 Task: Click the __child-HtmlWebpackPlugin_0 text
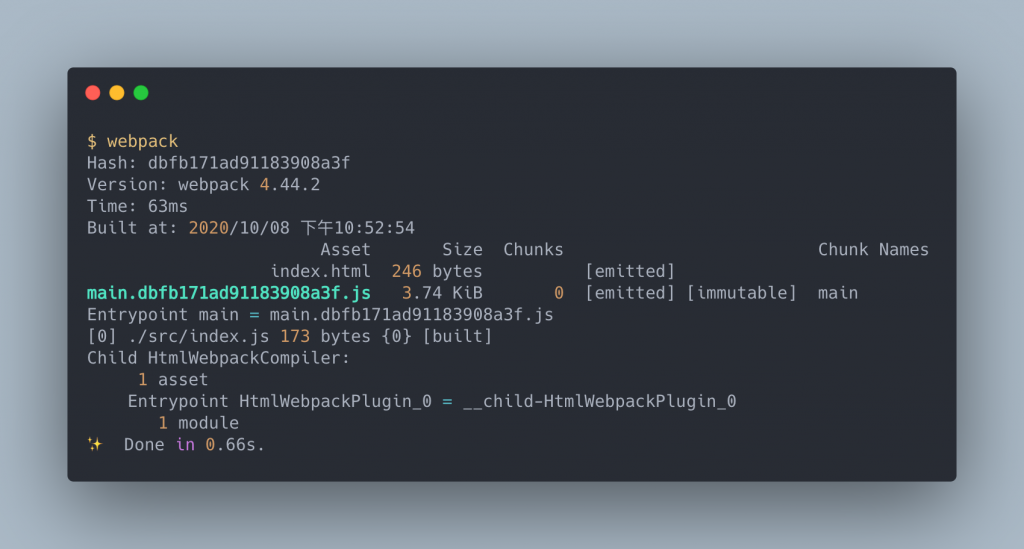click(x=600, y=401)
